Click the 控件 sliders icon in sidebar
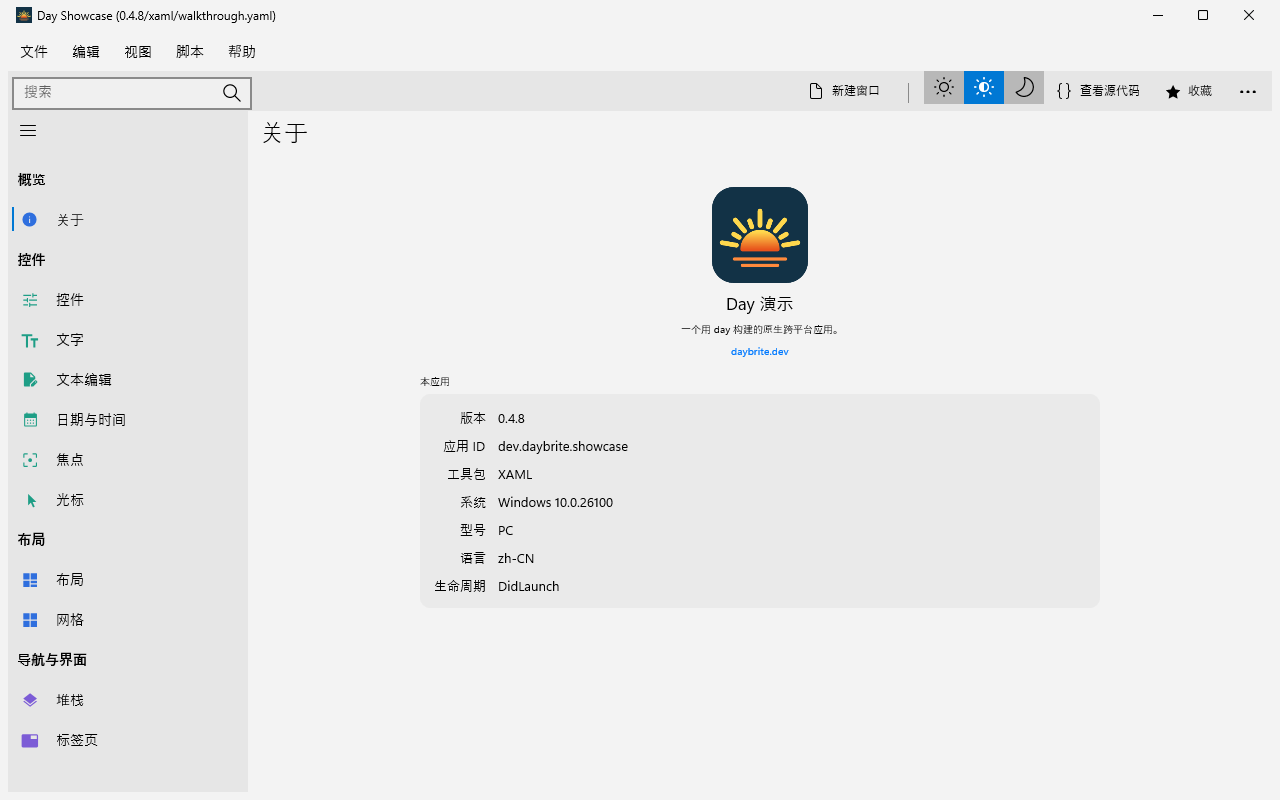 click(x=30, y=300)
